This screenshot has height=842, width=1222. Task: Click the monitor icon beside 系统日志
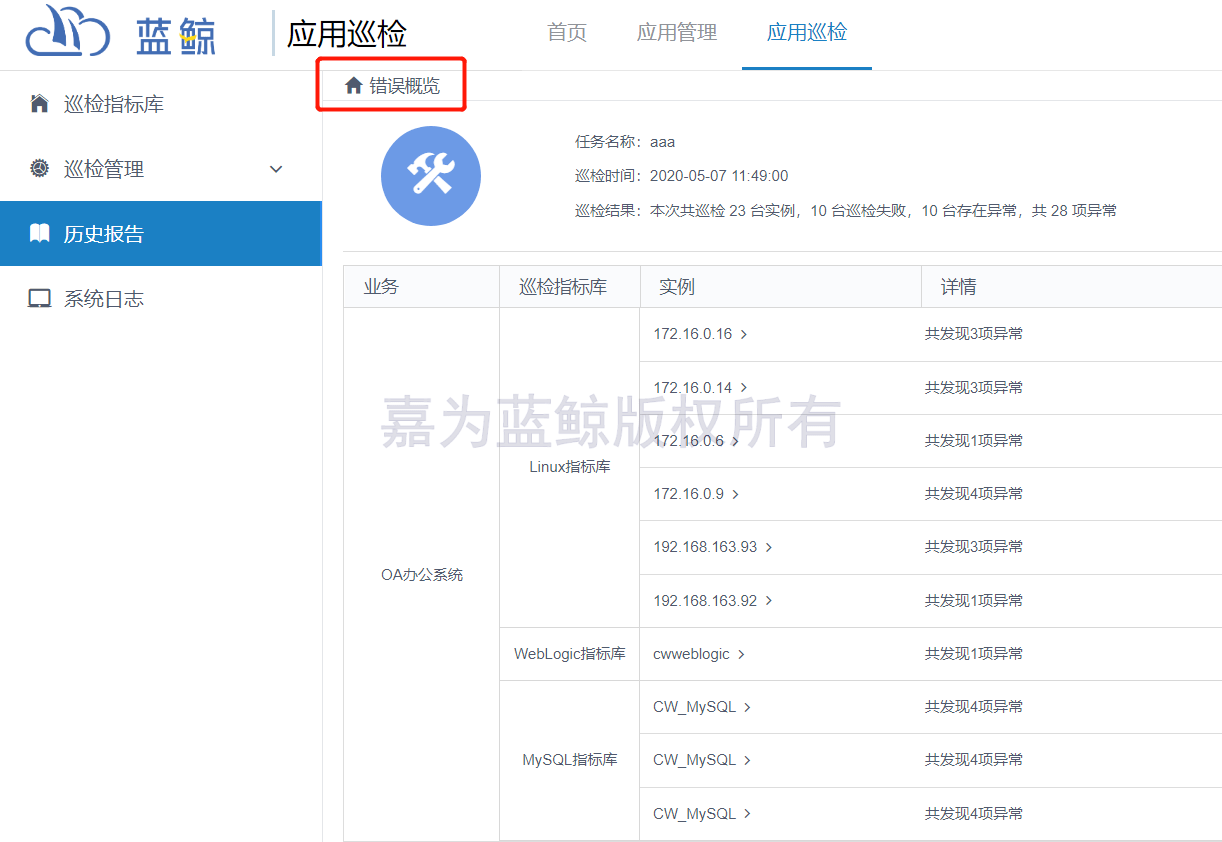(40, 299)
